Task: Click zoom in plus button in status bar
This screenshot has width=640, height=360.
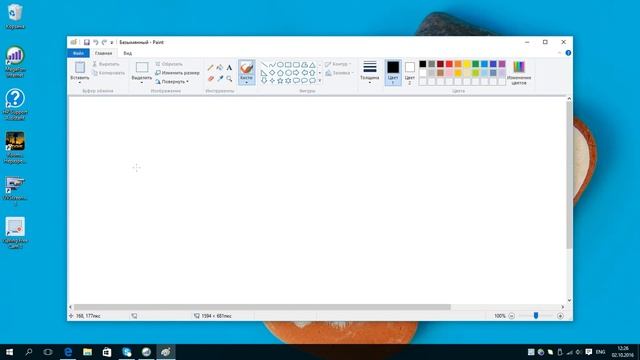Action: (560, 316)
